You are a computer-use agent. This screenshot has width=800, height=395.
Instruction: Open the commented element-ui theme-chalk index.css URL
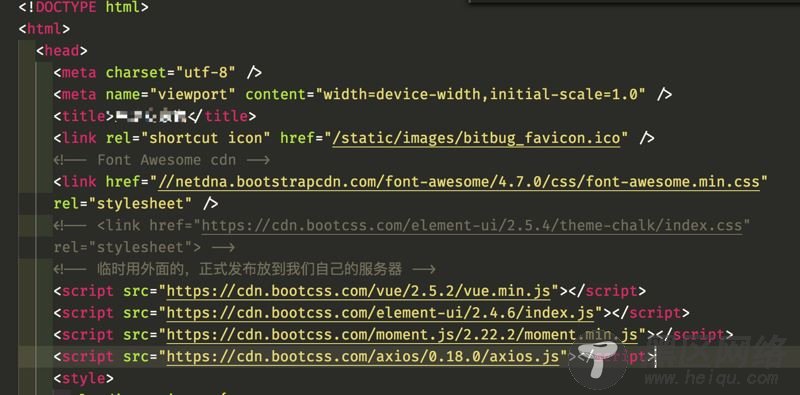(x=472, y=225)
